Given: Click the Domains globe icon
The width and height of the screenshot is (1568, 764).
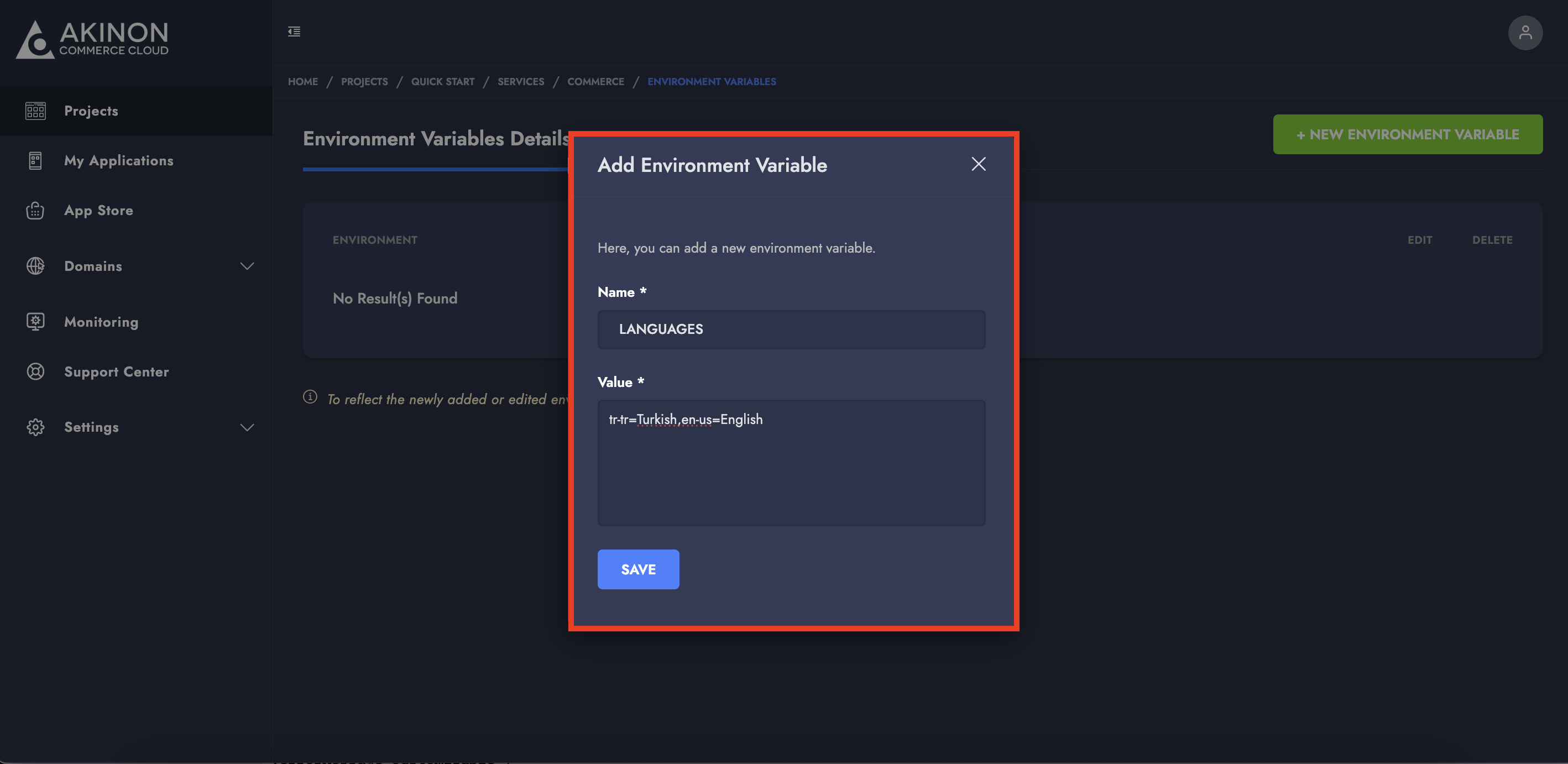Looking at the screenshot, I should click(35, 266).
